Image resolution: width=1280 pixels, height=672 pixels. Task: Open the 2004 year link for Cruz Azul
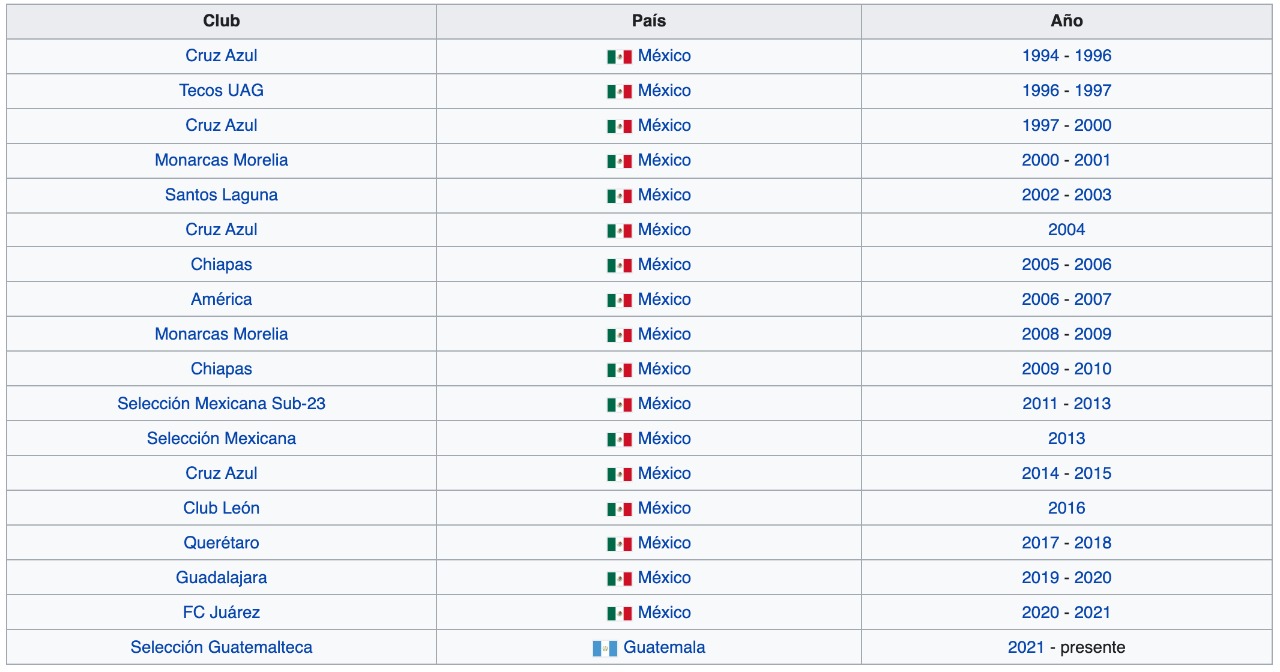tap(1066, 230)
